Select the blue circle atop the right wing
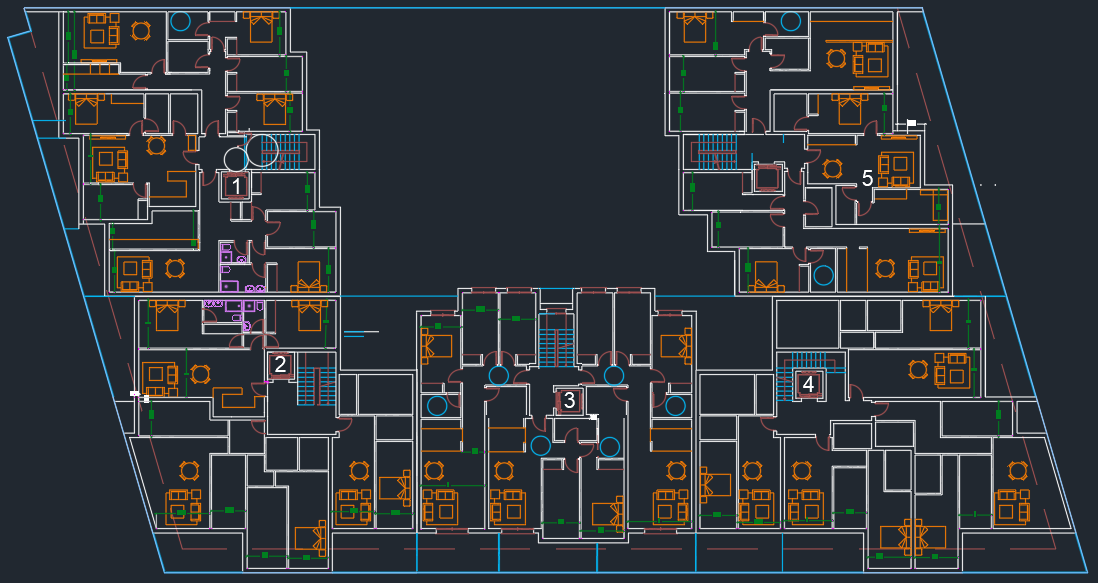The image size is (1098, 583). (x=791, y=21)
